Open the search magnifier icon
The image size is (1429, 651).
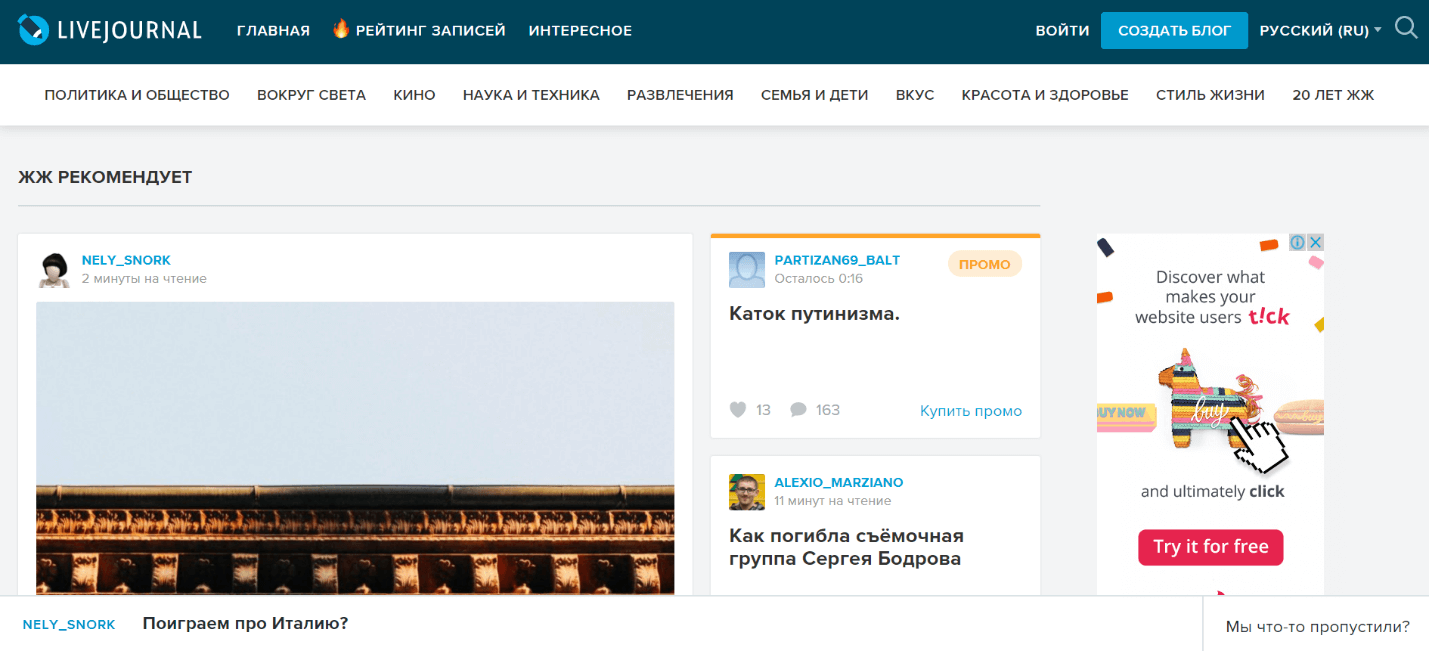(1406, 28)
